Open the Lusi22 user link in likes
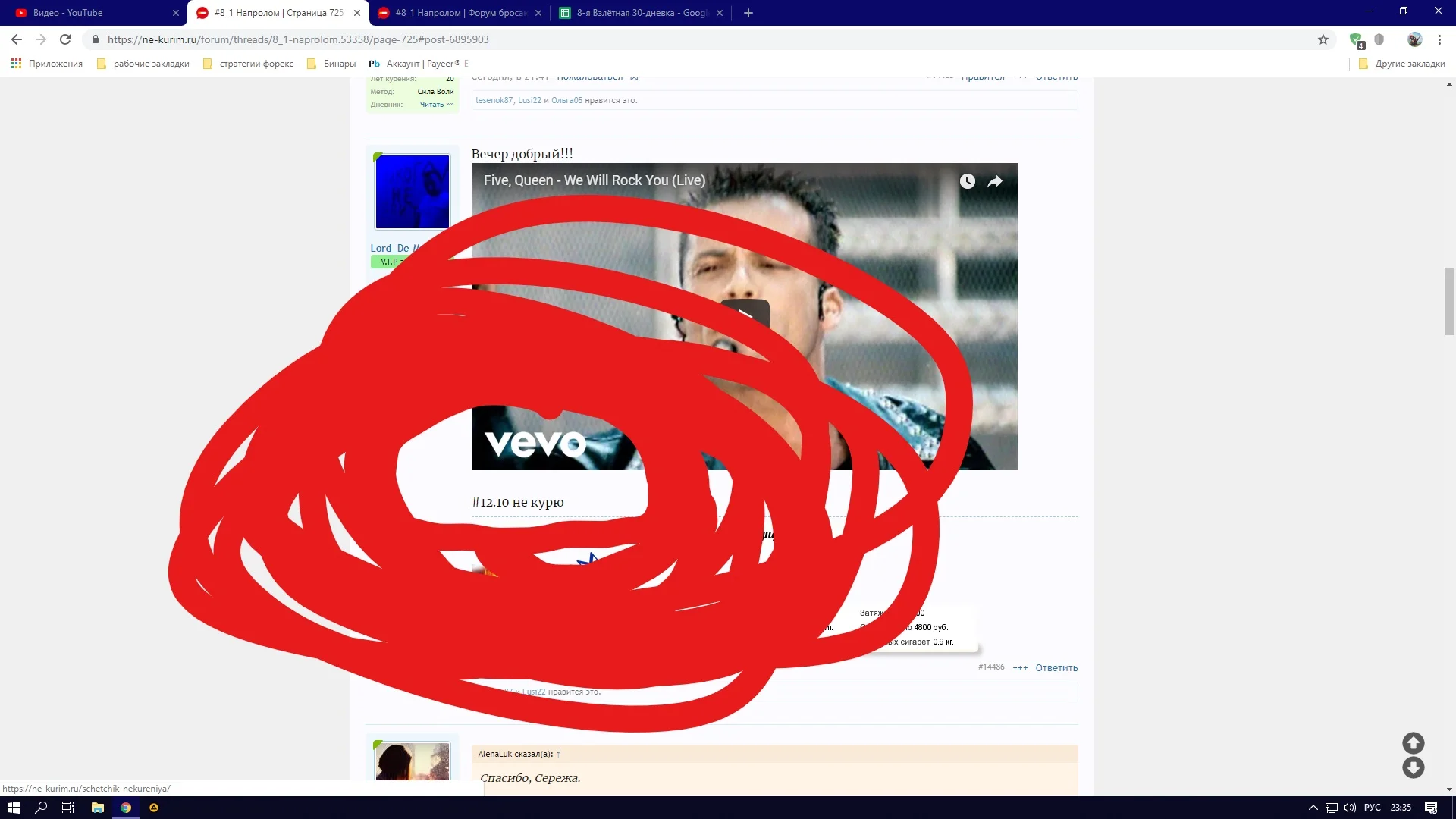The height and width of the screenshot is (819, 1456). [x=529, y=100]
